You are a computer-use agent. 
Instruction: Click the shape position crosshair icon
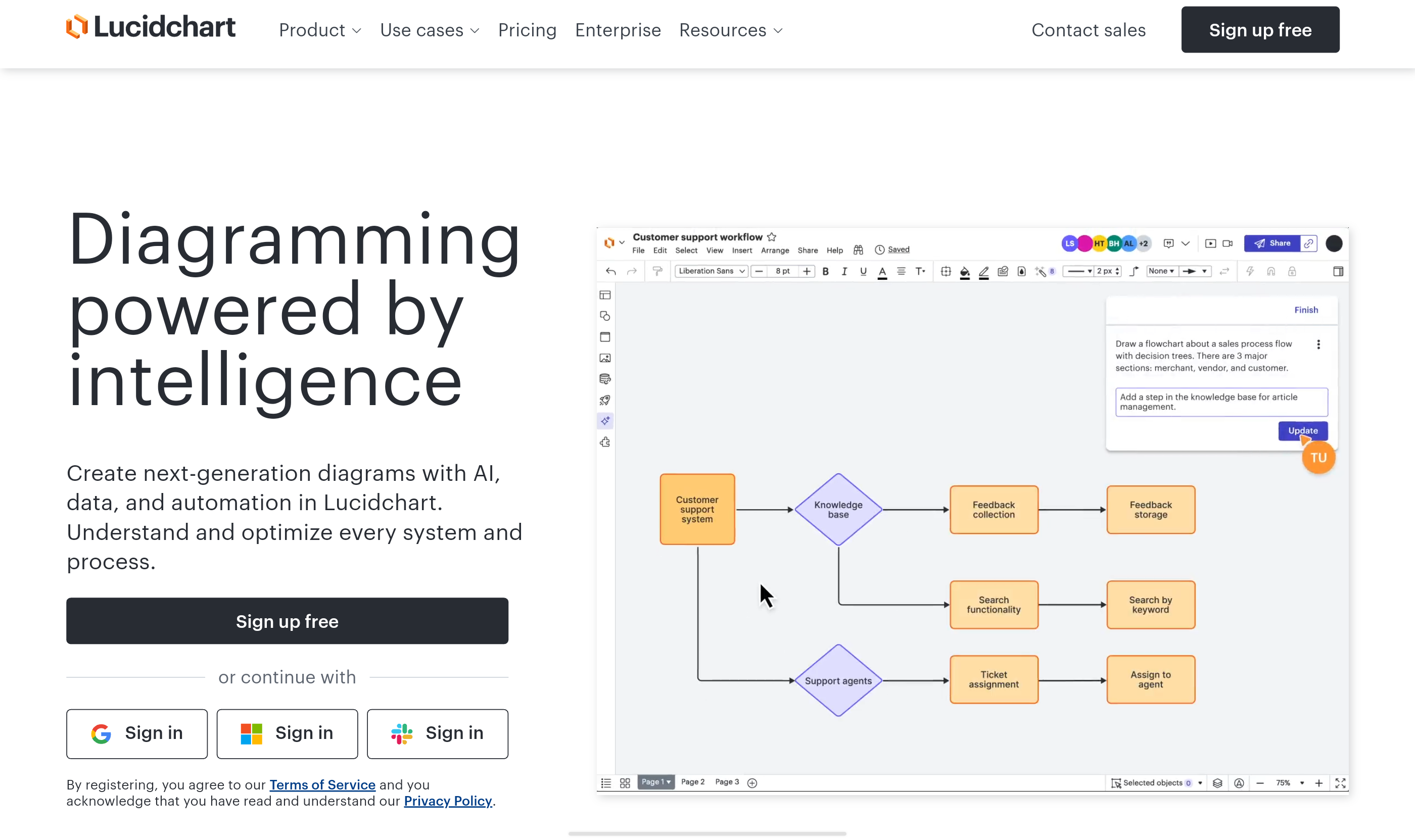(946, 272)
